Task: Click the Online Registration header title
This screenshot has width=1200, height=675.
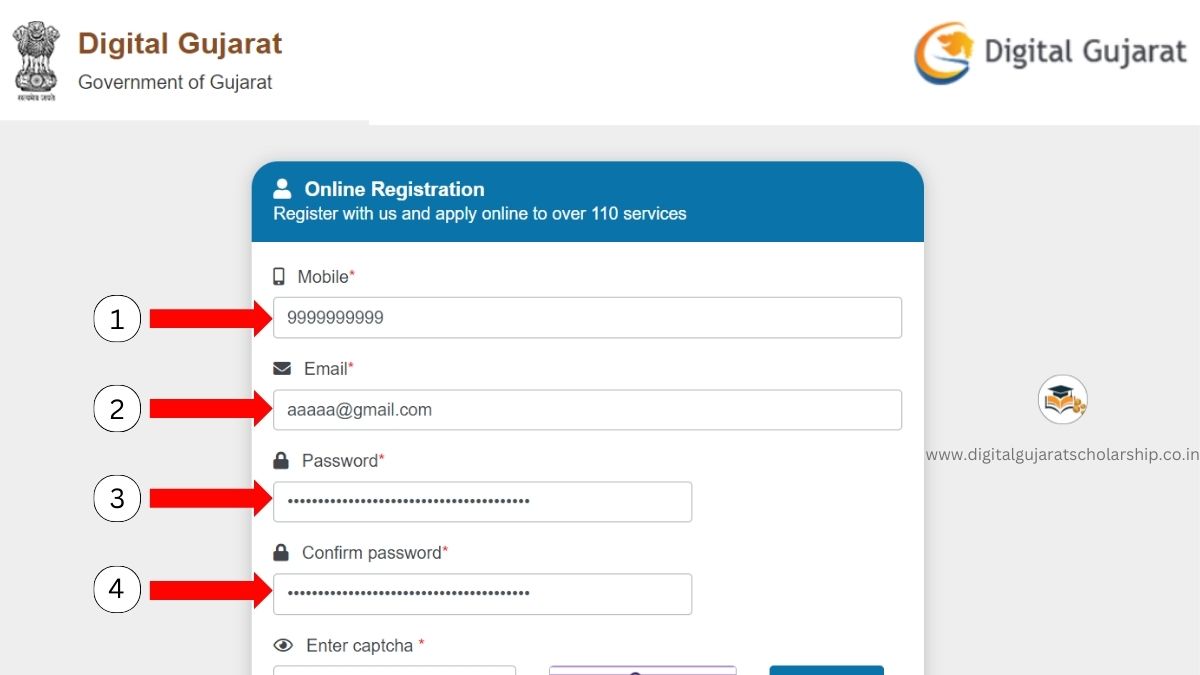Action: click(x=394, y=189)
